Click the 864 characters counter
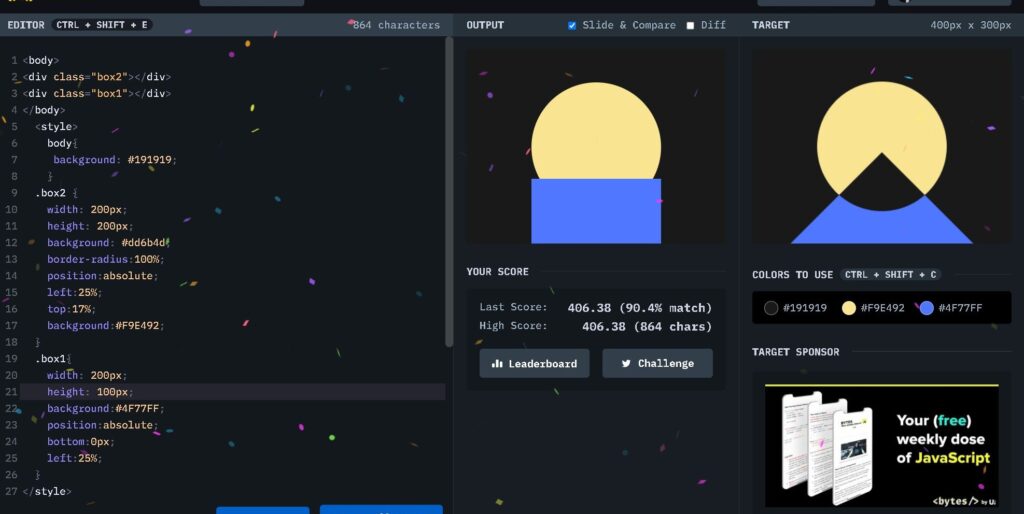 [396, 25]
